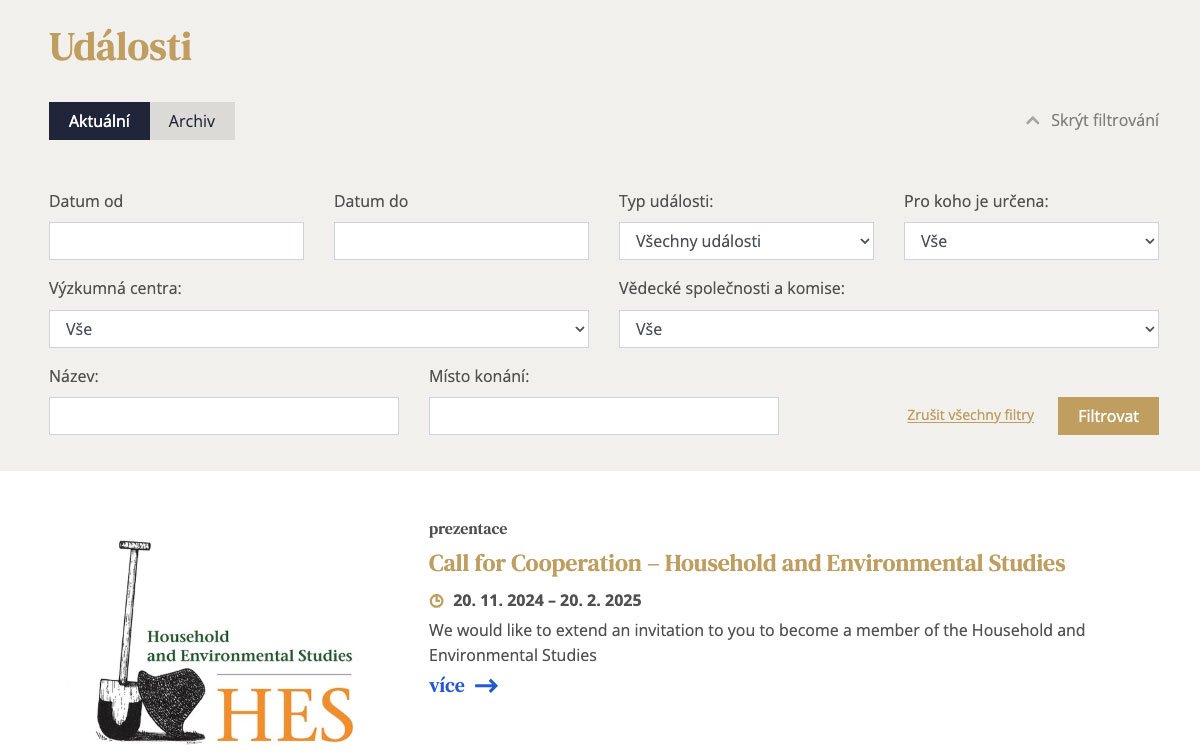Viewport: 1200px width, 753px height.
Task: Collapse filters with the chevron-up icon
Action: point(1033,121)
